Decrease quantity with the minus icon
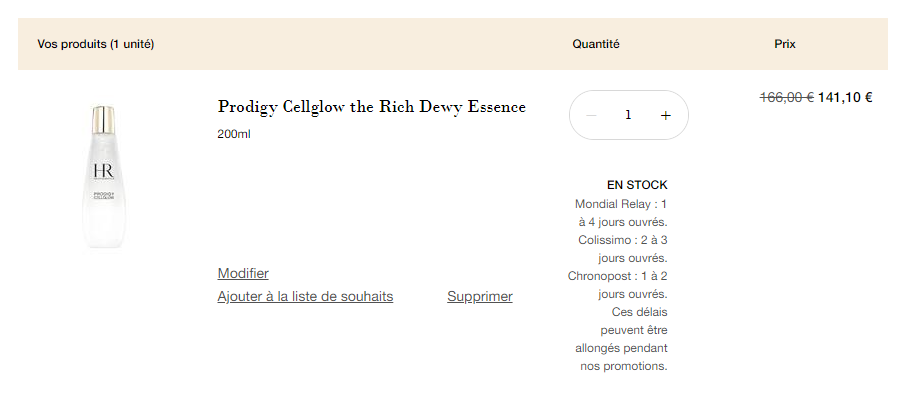The width and height of the screenshot is (897, 408). click(592, 116)
